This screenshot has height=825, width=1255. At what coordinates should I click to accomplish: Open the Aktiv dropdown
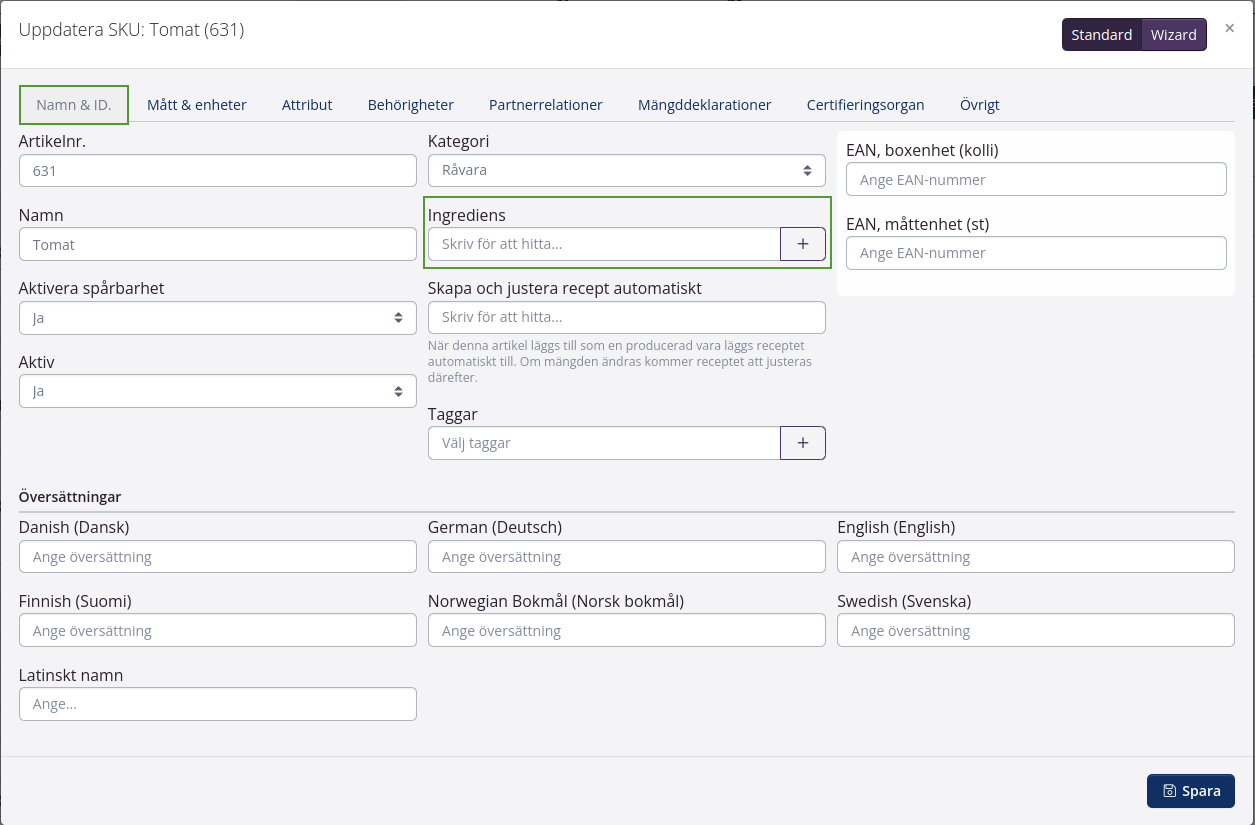(217, 391)
